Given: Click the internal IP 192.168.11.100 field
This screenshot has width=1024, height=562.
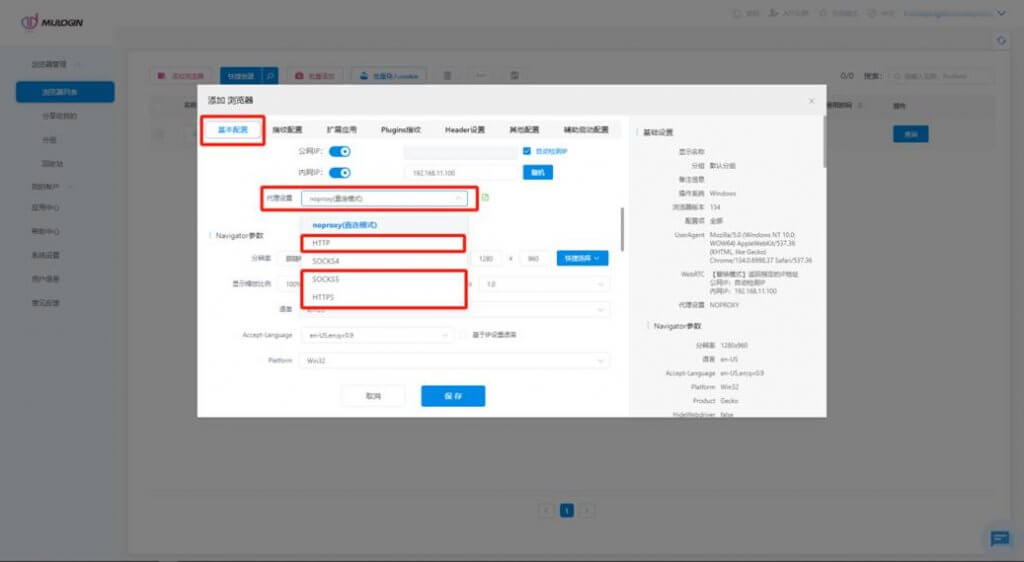Looking at the screenshot, I should coord(460,173).
